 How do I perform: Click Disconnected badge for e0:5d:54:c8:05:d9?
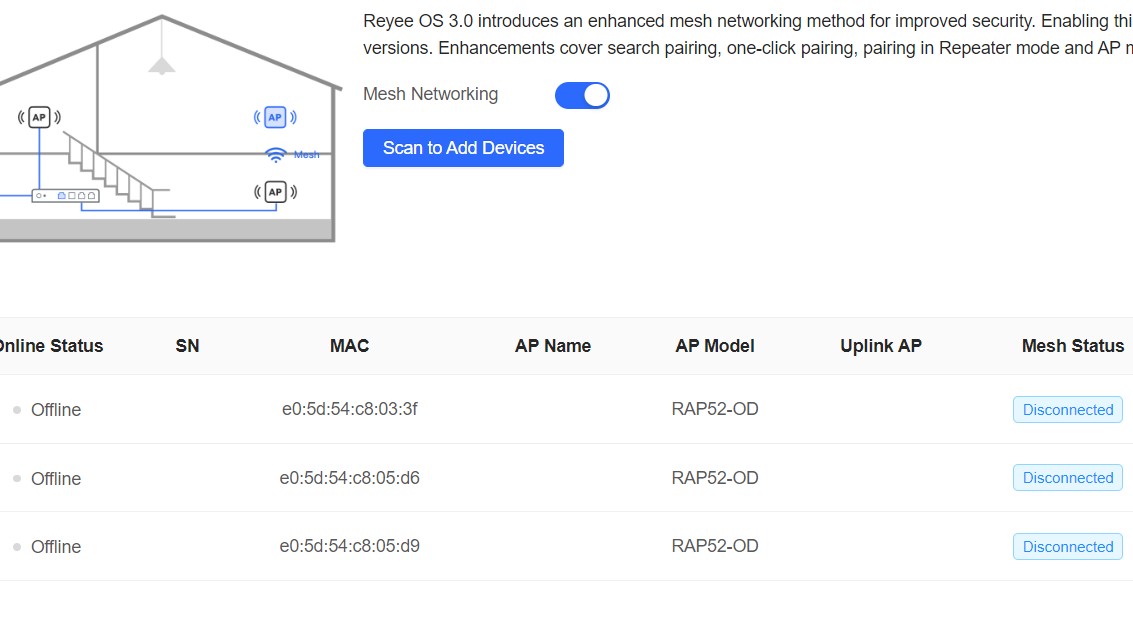click(x=1067, y=547)
